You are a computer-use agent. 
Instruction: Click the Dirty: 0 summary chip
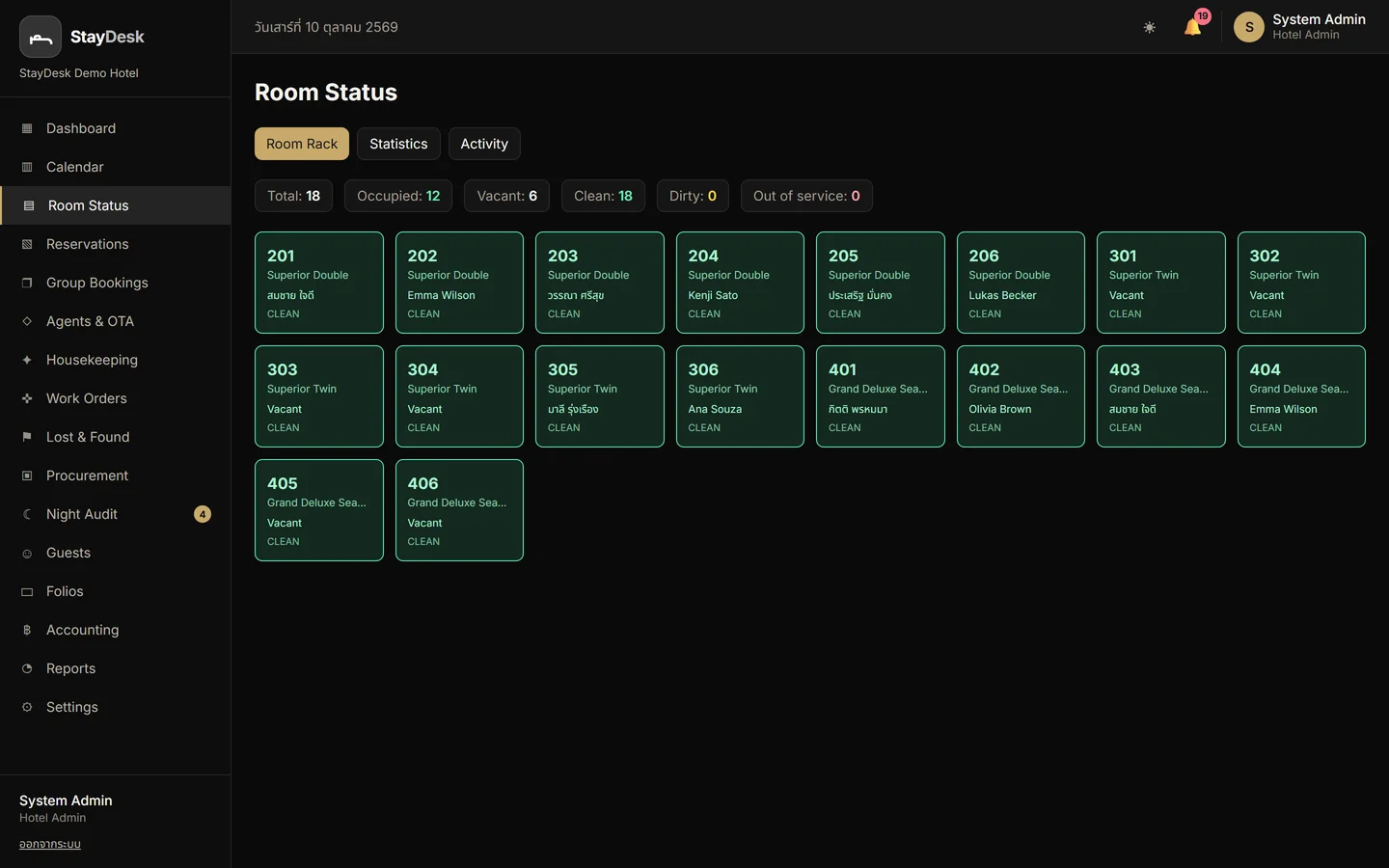click(x=693, y=196)
